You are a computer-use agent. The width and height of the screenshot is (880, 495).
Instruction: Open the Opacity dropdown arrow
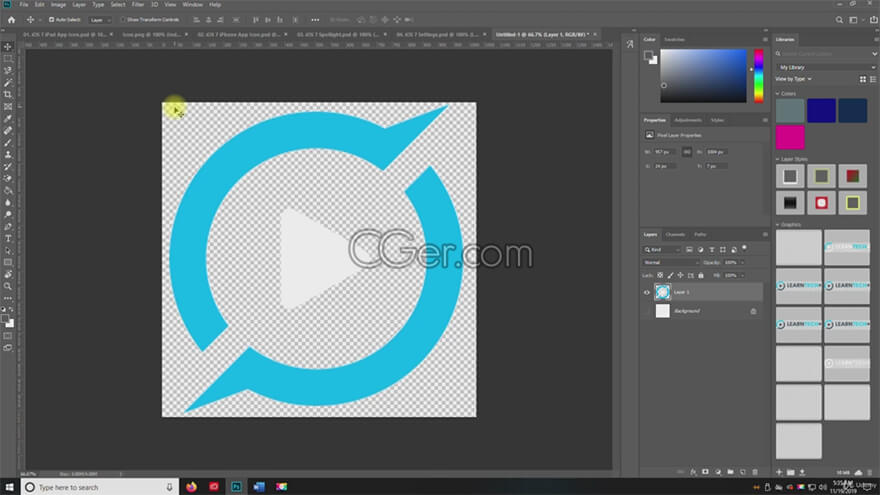click(x=742, y=263)
